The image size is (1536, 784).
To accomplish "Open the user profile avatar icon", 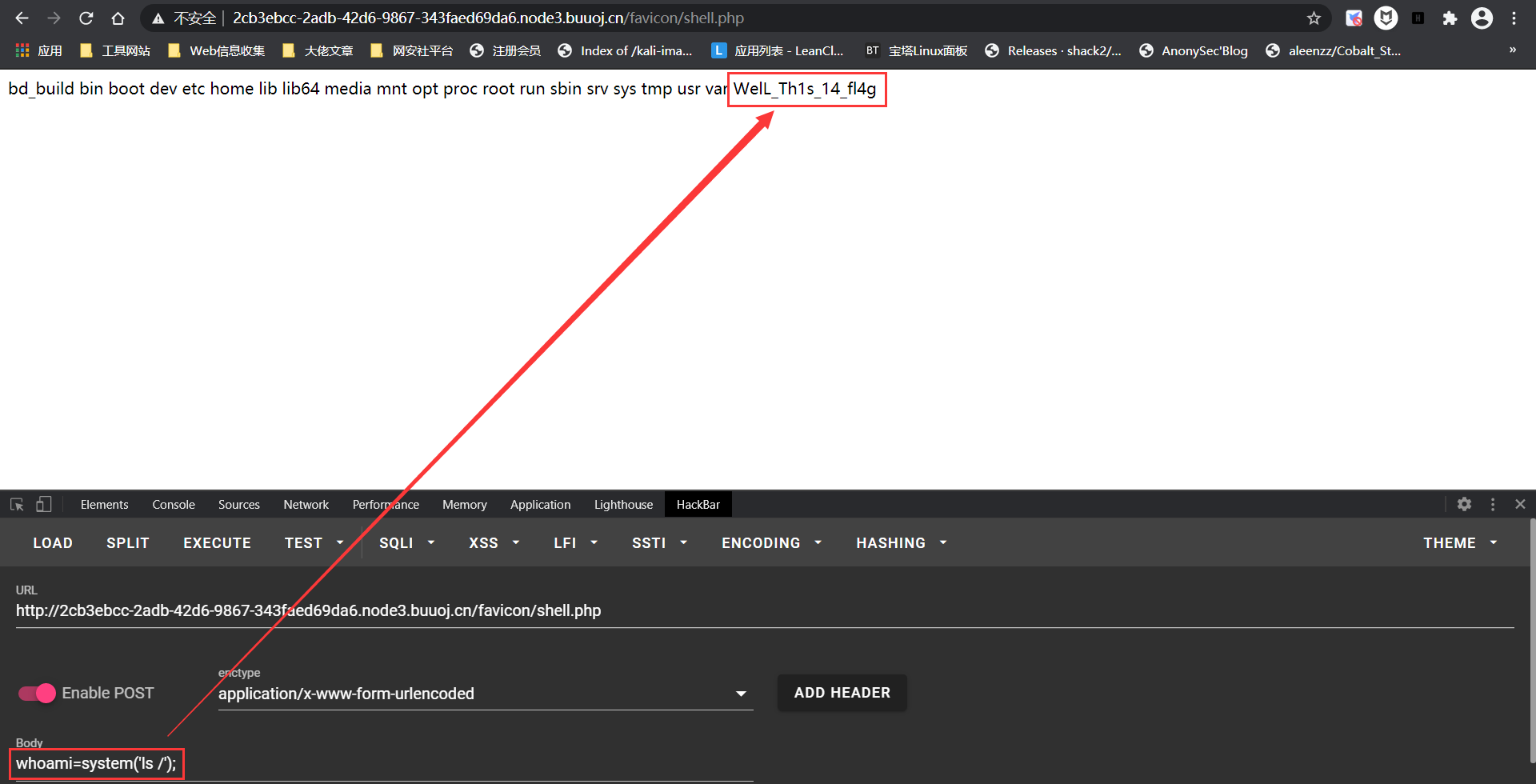I will pyautogui.click(x=1482, y=18).
